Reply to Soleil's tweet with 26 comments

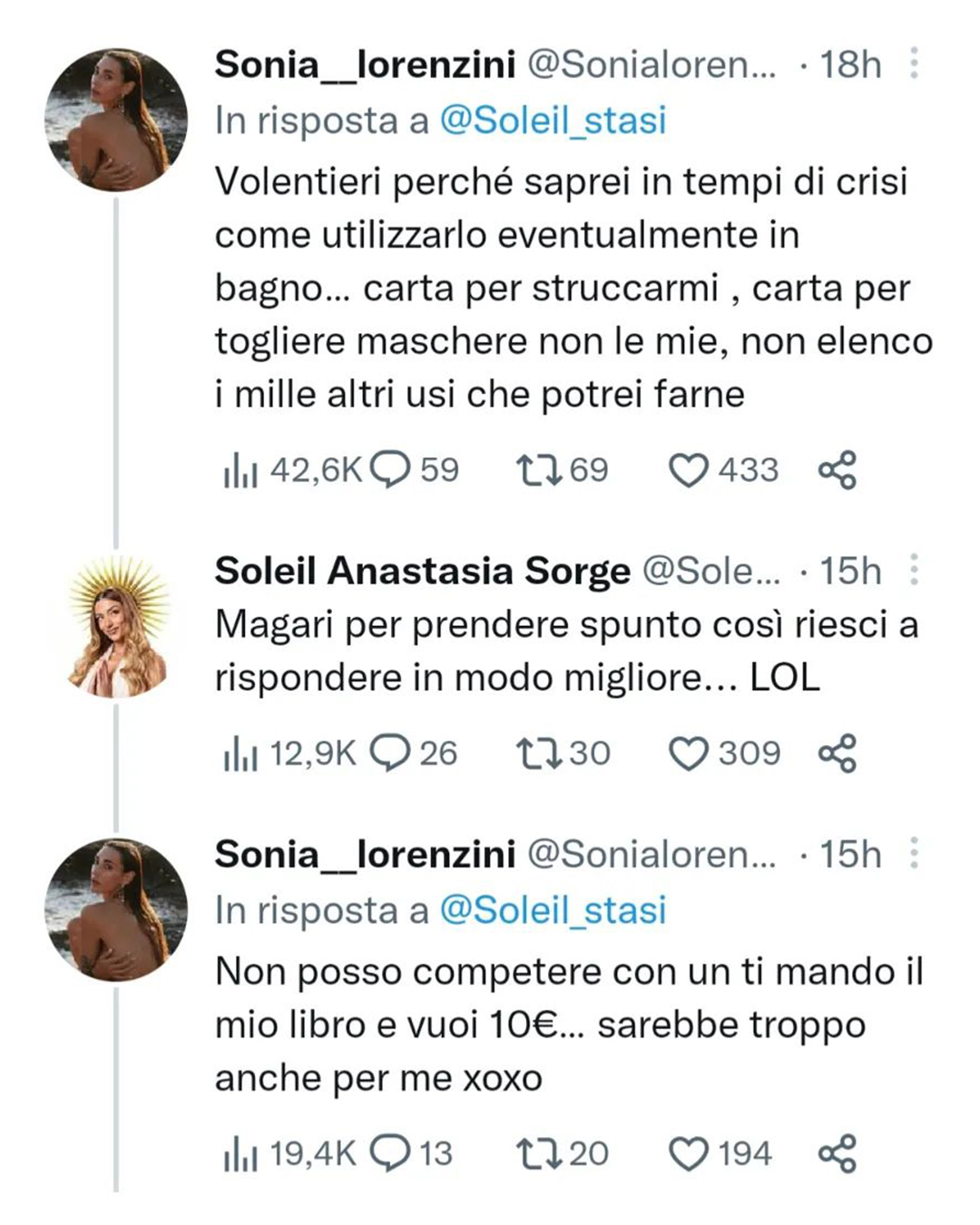[x=391, y=753]
